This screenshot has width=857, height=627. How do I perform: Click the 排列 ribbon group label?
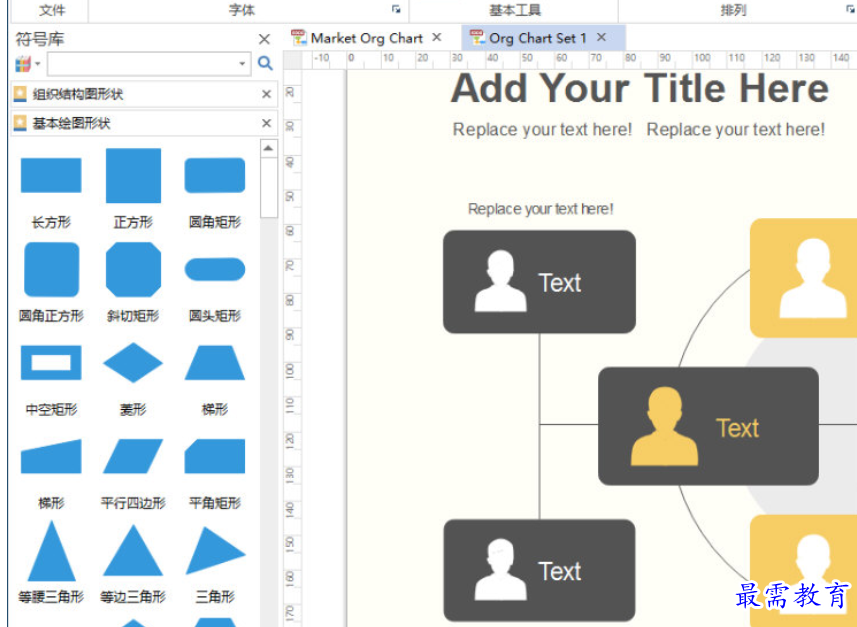[733, 10]
